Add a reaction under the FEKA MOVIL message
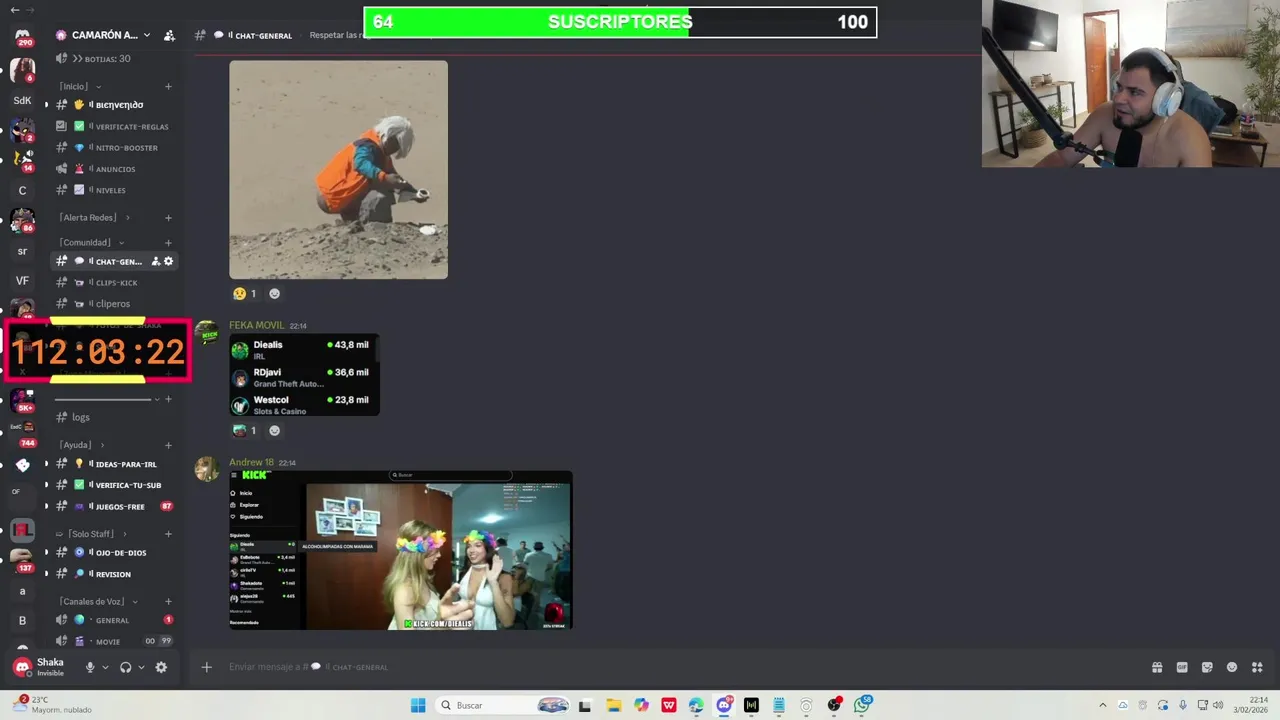The height and width of the screenshot is (720, 1280). [275, 431]
